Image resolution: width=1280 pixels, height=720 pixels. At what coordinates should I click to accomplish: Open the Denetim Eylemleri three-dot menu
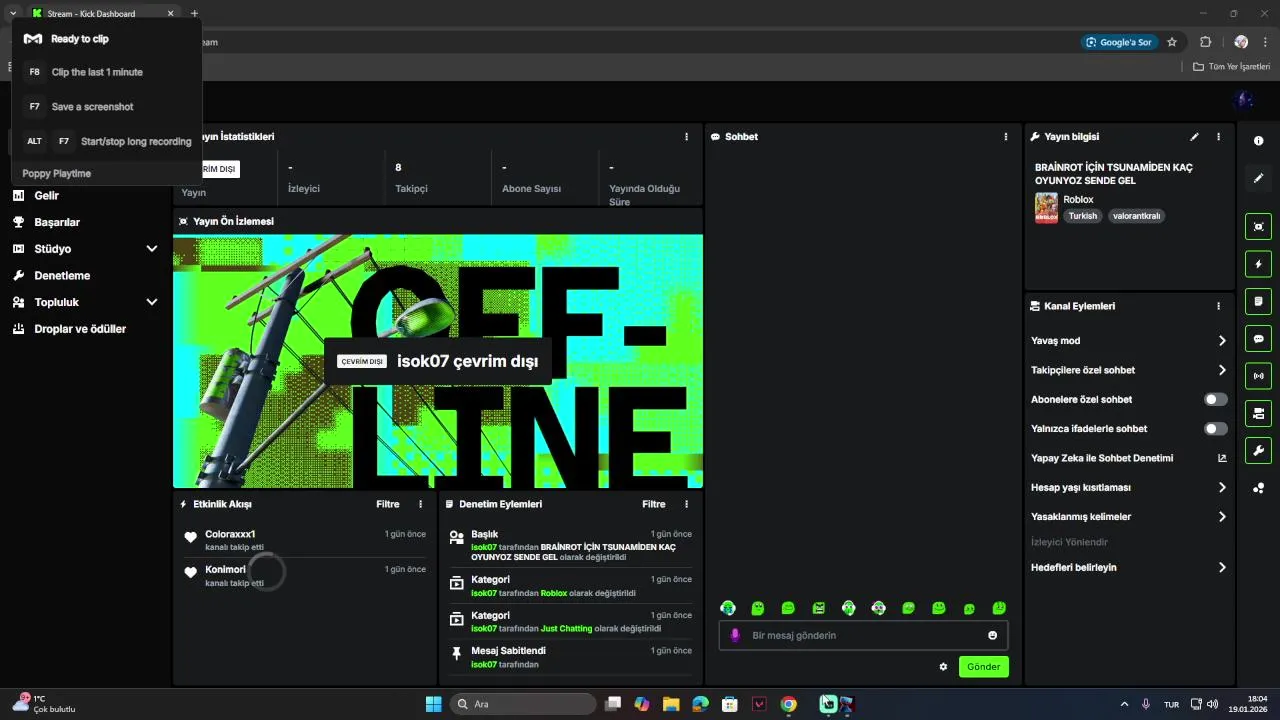click(x=686, y=504)
